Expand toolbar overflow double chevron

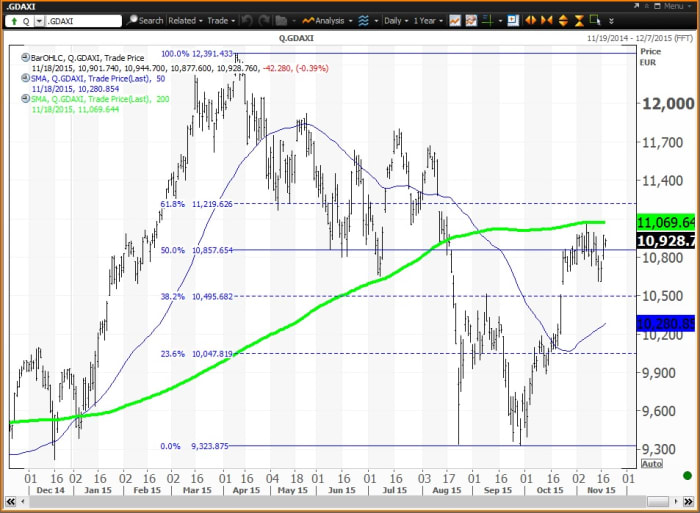pos(611,21)
